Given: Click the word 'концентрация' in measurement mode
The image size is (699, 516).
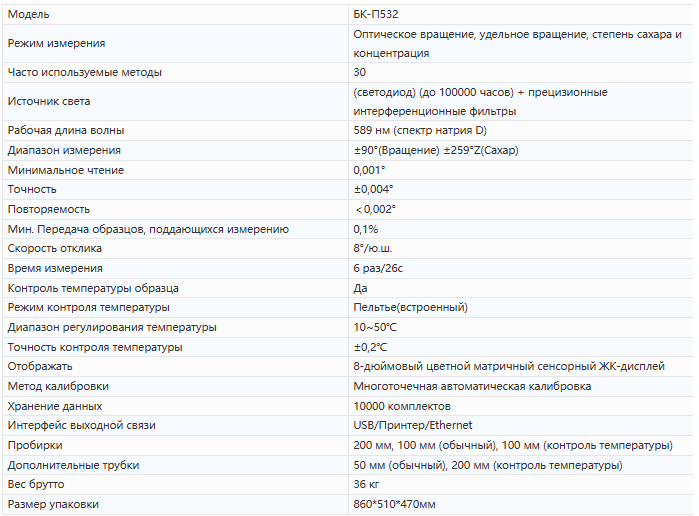Looking at the screenshot, I should point(391,54).
